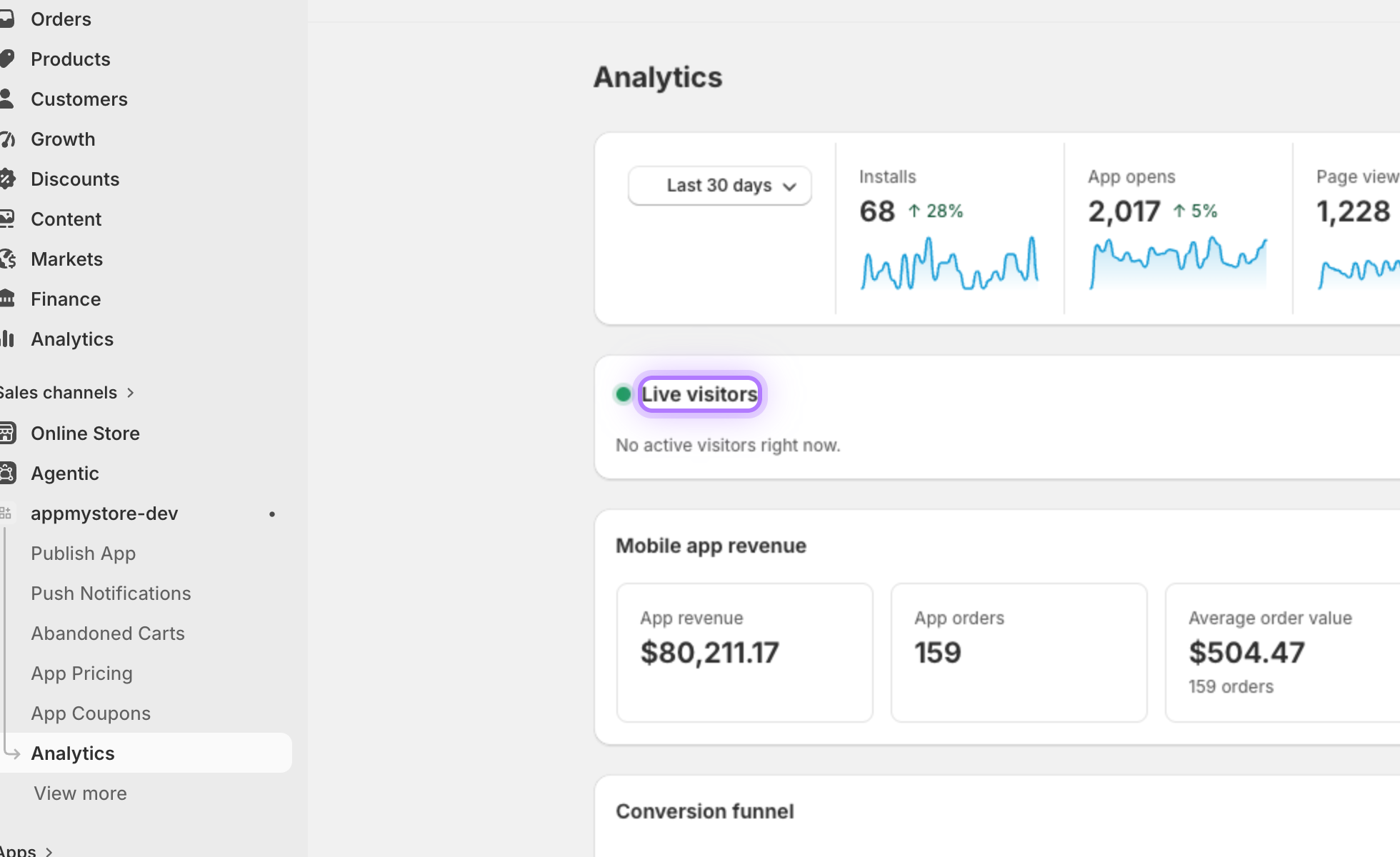
Task: Click the Orders inbox icon
Action: tap(6, 19)
